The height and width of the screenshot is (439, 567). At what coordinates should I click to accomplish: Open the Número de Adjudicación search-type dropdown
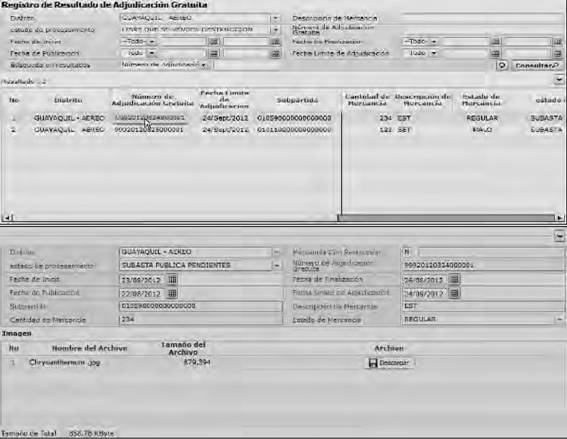click(165, 65)
